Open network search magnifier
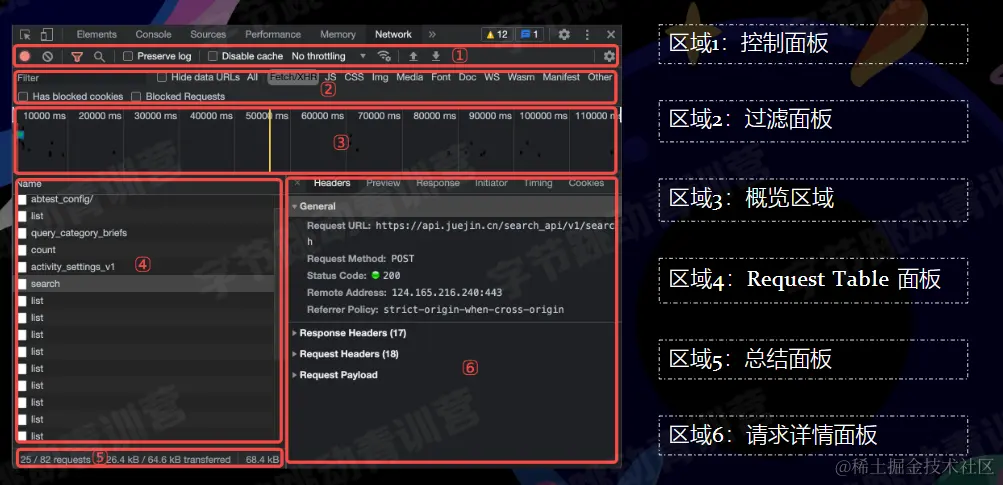1003x485 pixels. pyautogui.click(x=99, y=56)
